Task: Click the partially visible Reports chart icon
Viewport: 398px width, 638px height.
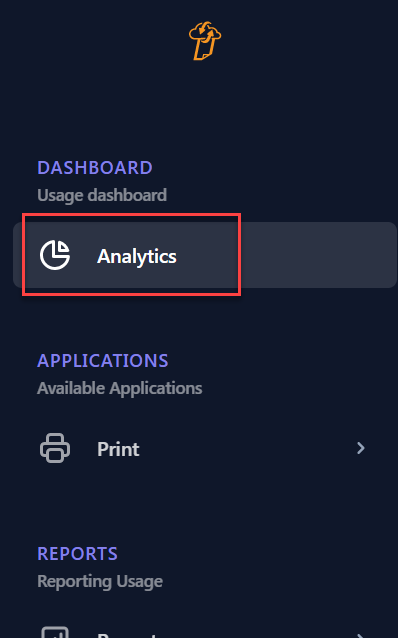Action: click(x=55, y=632)
